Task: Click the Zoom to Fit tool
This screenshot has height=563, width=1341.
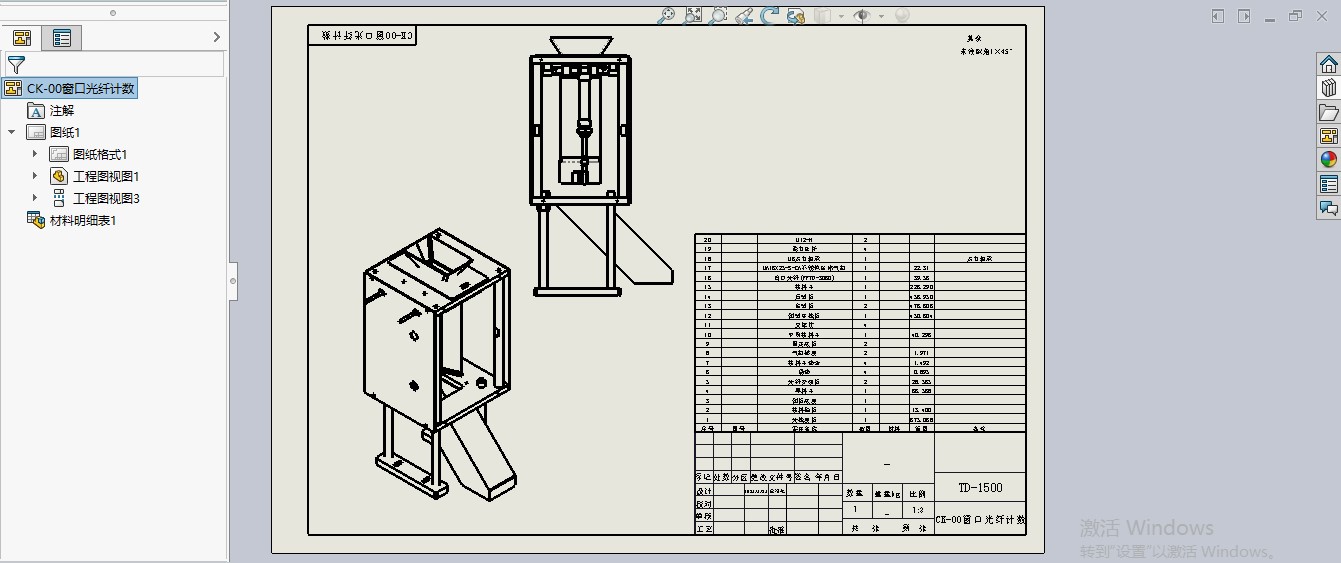Action: tap(668, 15)
